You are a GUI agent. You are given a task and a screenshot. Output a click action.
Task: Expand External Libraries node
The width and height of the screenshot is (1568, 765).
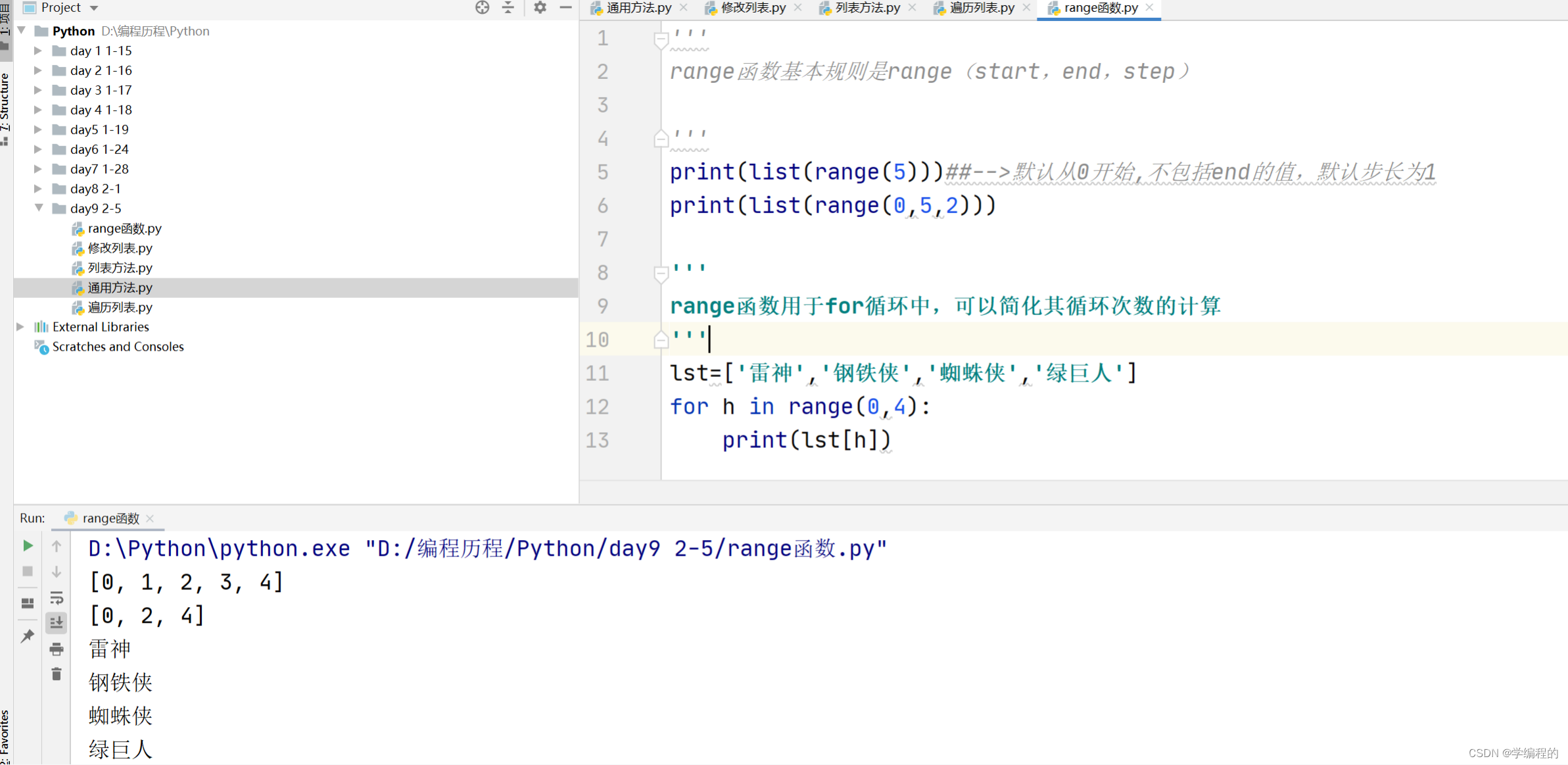(x=21, y=327)
